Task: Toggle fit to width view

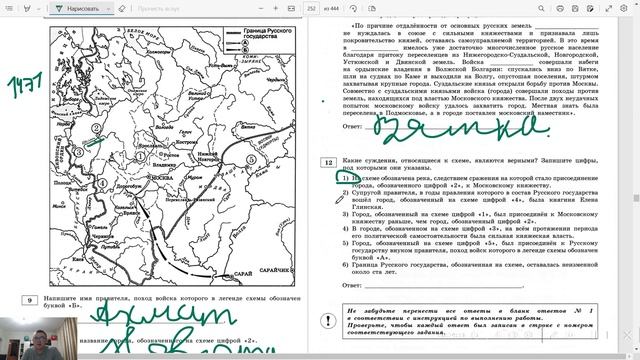Action: point(291,8)
